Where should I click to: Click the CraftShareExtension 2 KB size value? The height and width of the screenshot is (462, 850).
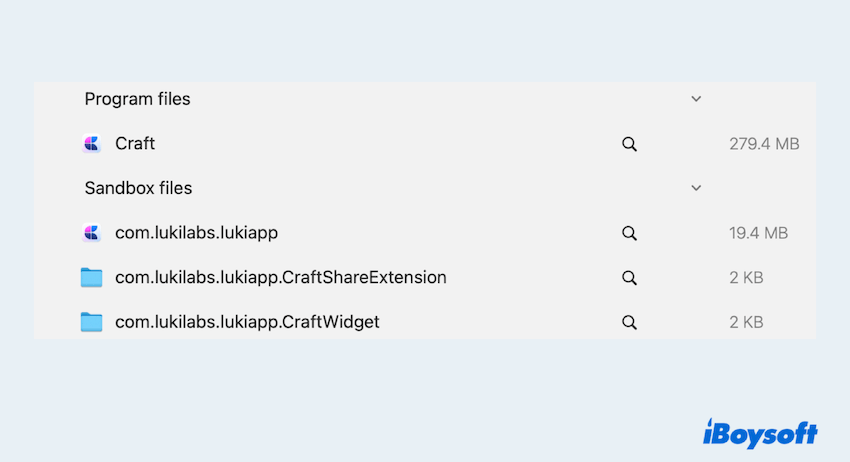tap(746, 277)
